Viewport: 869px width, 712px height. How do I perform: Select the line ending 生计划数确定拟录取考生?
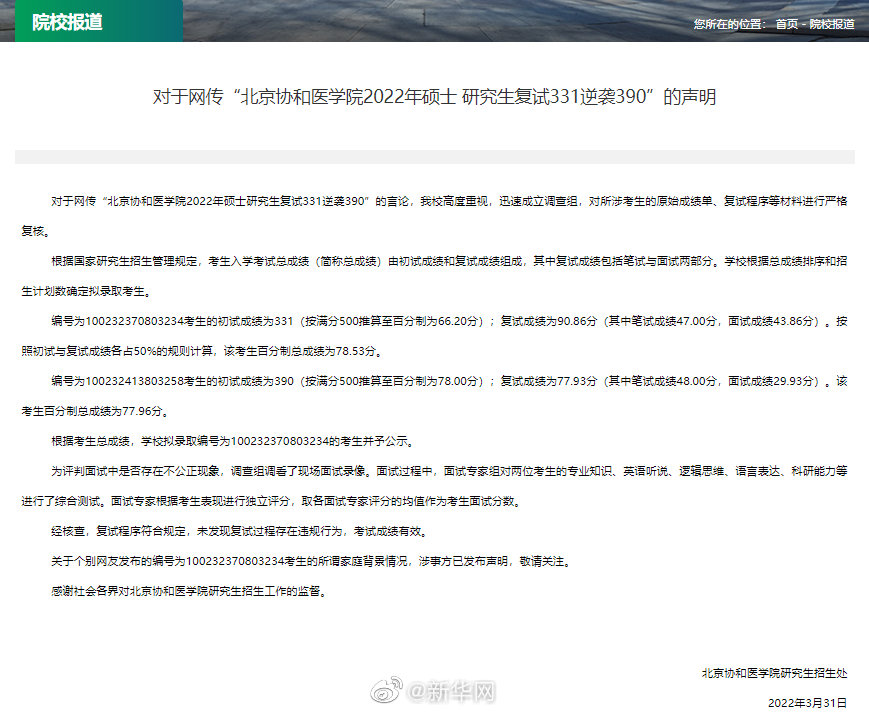[86, 291]
